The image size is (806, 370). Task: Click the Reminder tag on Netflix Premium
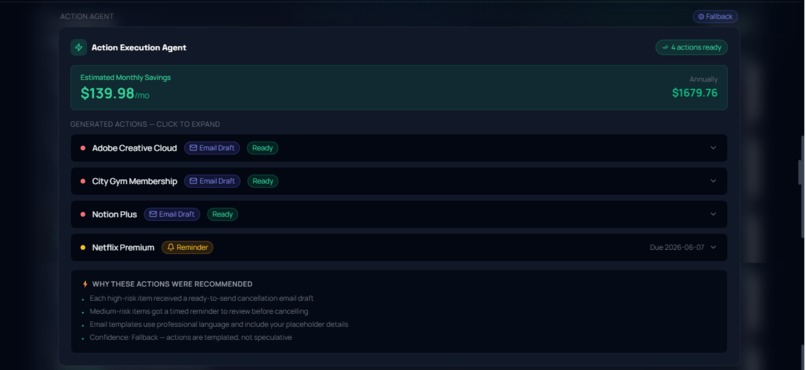[187, 247]
